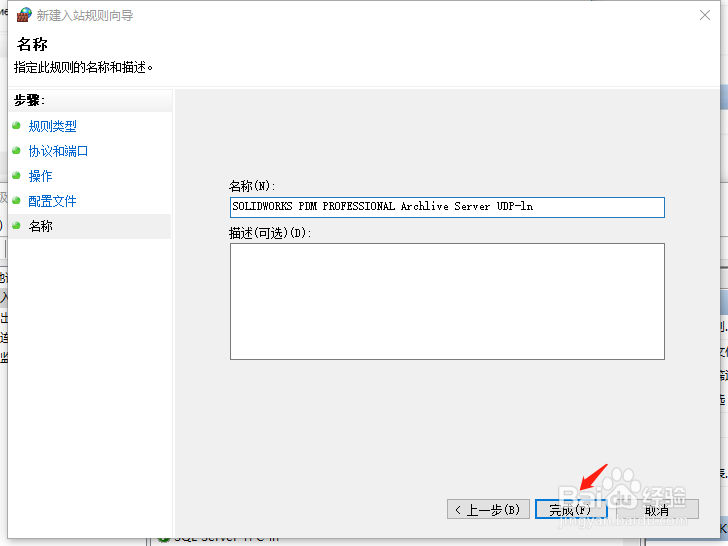Click the green bullet beside 协议和端口
Image resolution: width=728 pixels, height=546 pixels.
pyautogui.click(x=16, y=150)
